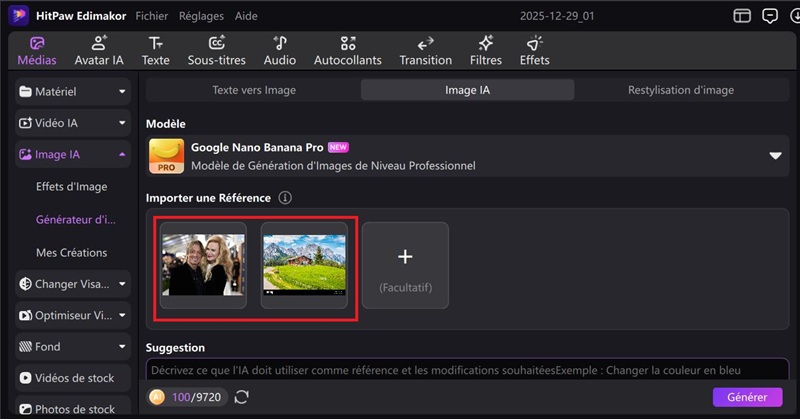This screenshot has height=419, width=800.
Task: Select the mountain landscape reference thumbnail
Action: [x=304, y=265]
